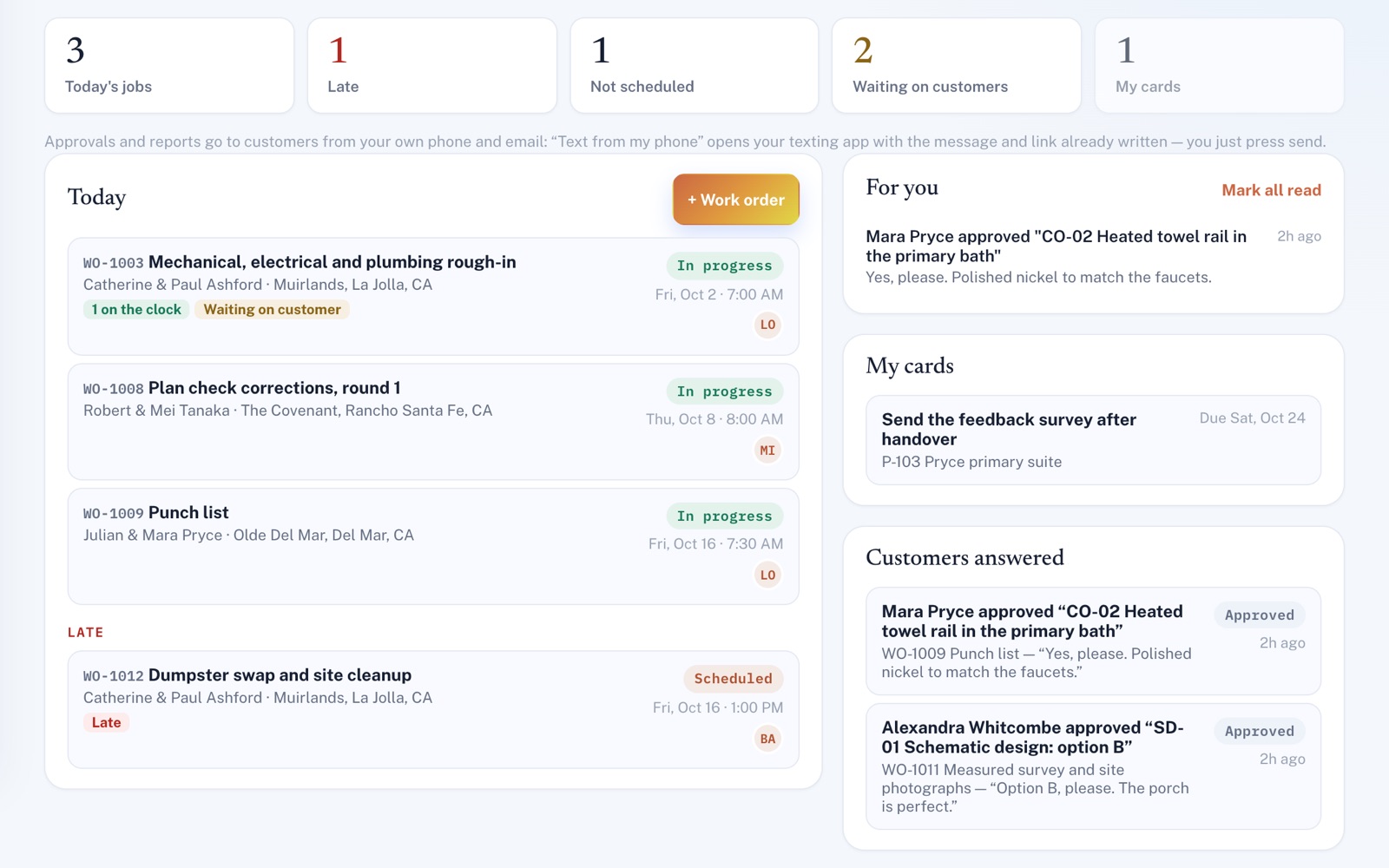Click 'Fri, Oct 16 · 7:30 AM' date
Image resolution: width=1389 pixels, height=868 pixels.
(x=715, y=544)
